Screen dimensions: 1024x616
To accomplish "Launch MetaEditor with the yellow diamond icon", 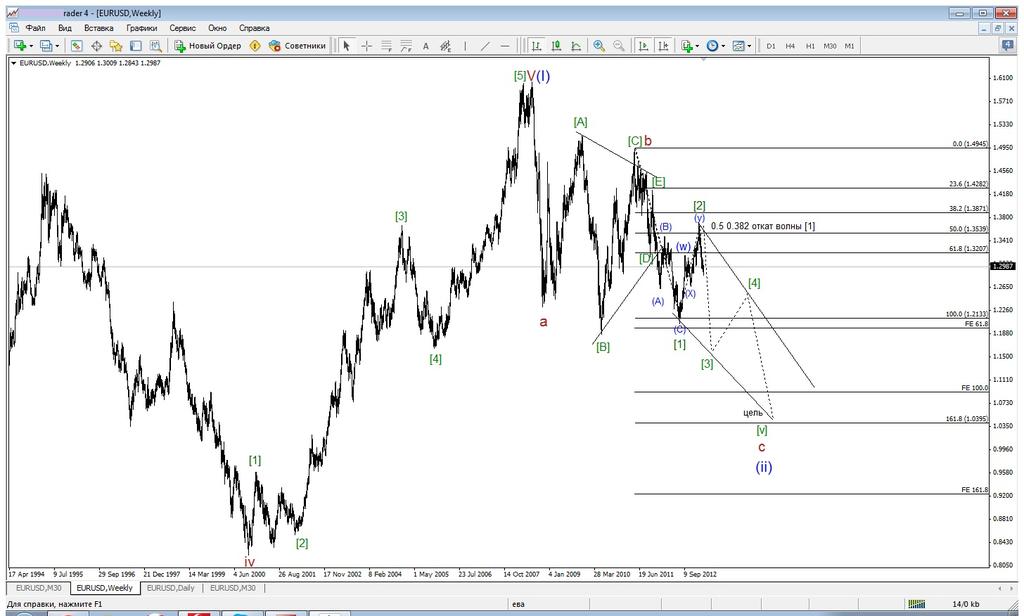I will point(255,46).
